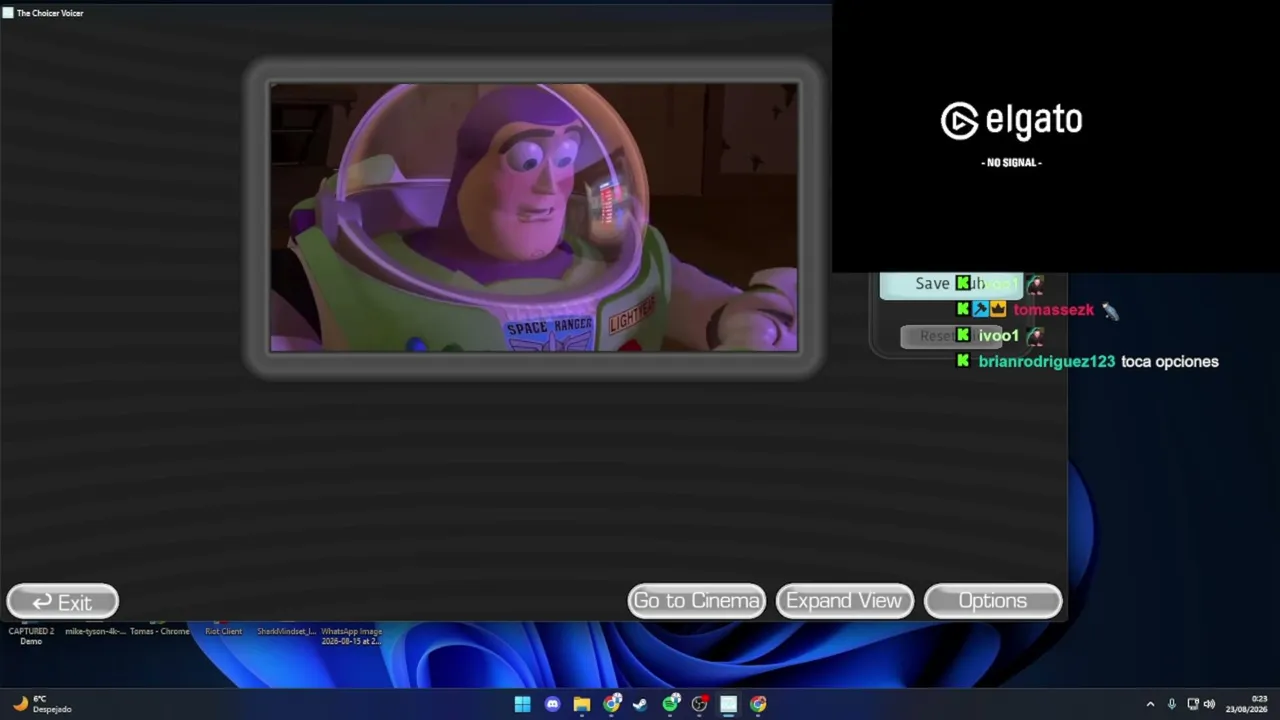Open the clock showing 0:23
The height and width of the screenshot is (720, 1280).
tap(1247, 704)
